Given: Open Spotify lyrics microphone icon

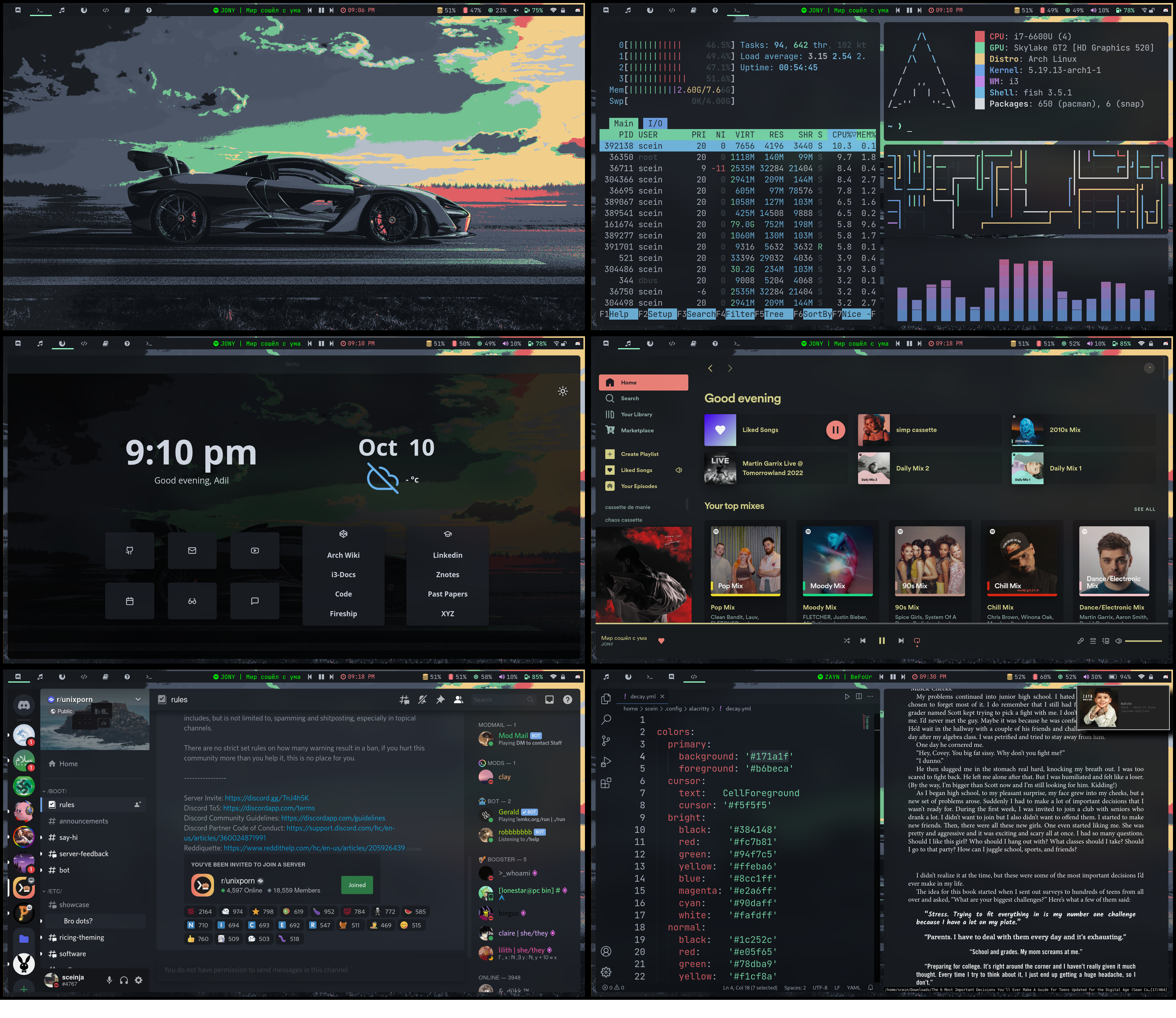Looking at the screenshot, I should (x=1081, y=641).
